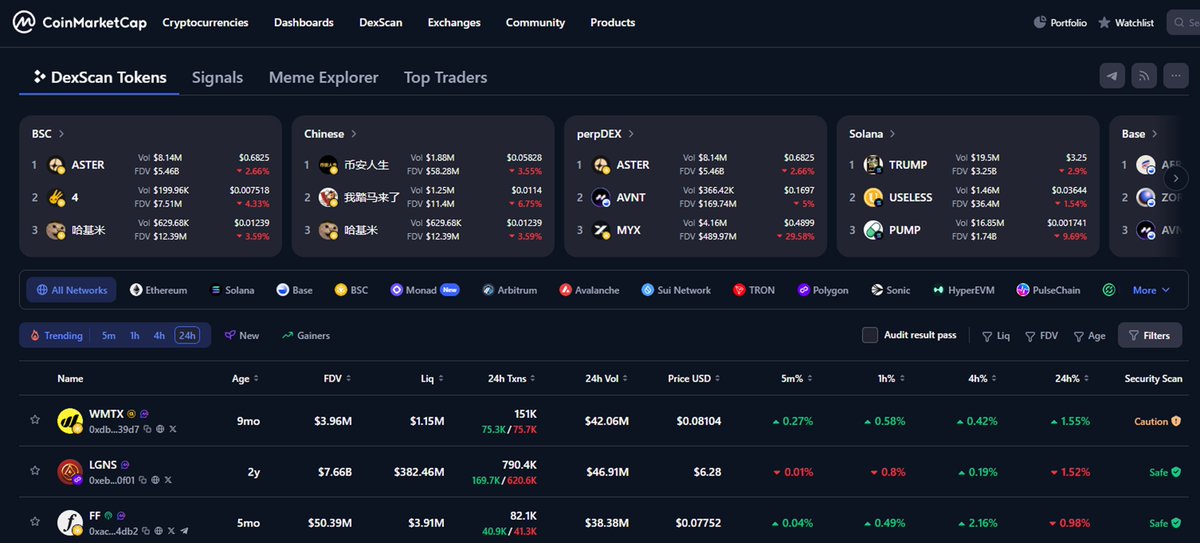Star the FF token row
1200x543 pixels.
35,522
